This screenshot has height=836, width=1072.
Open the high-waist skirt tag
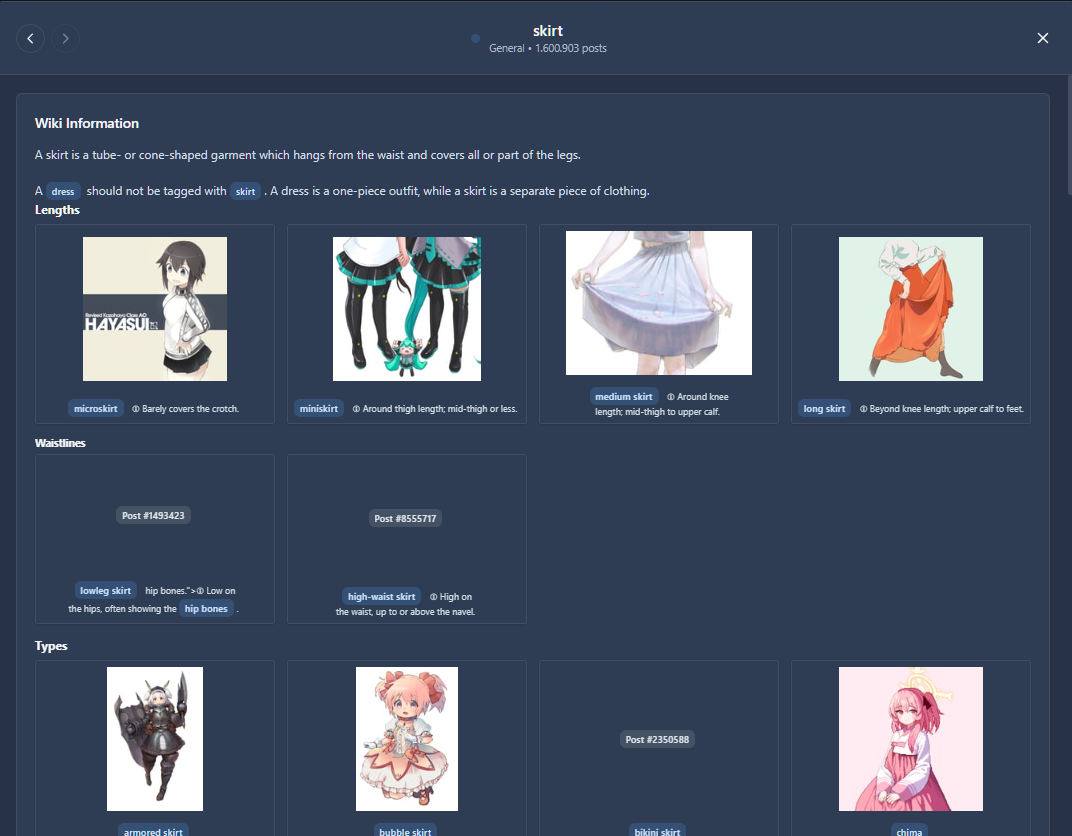(x=381, y=597)
